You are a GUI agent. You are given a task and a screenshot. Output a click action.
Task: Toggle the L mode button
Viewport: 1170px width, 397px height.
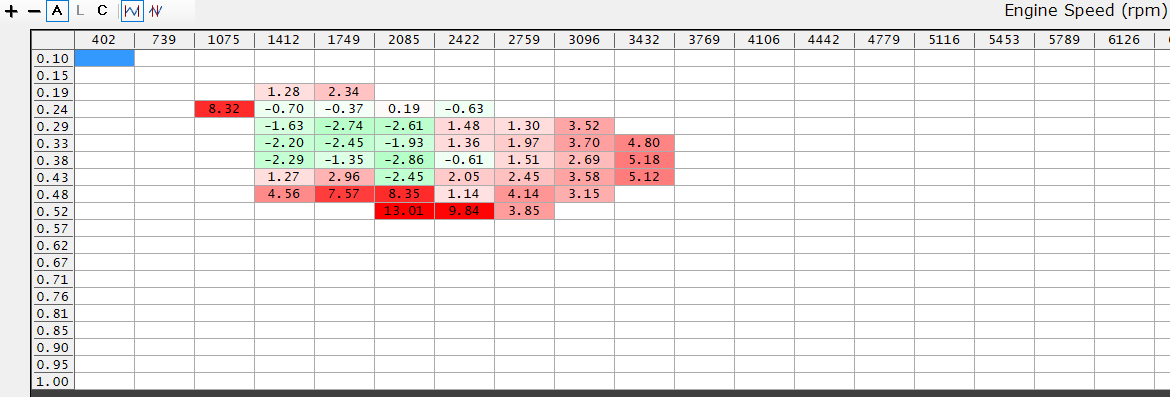81,11
